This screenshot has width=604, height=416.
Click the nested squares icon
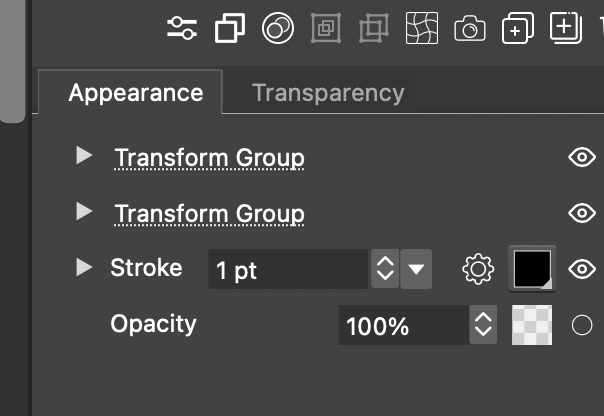pos(326,29)
